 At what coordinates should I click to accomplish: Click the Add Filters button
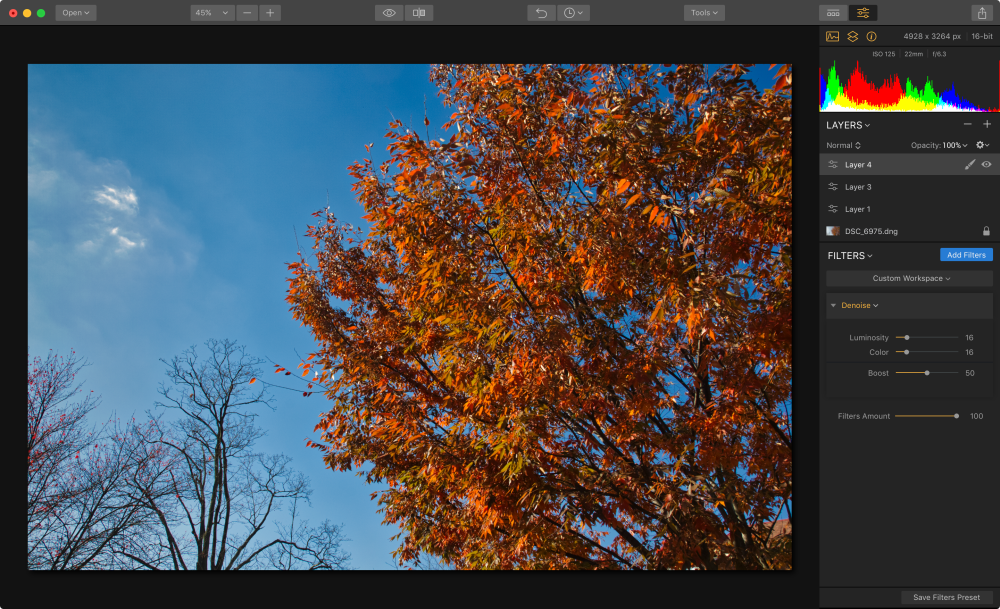click(965, 255)
